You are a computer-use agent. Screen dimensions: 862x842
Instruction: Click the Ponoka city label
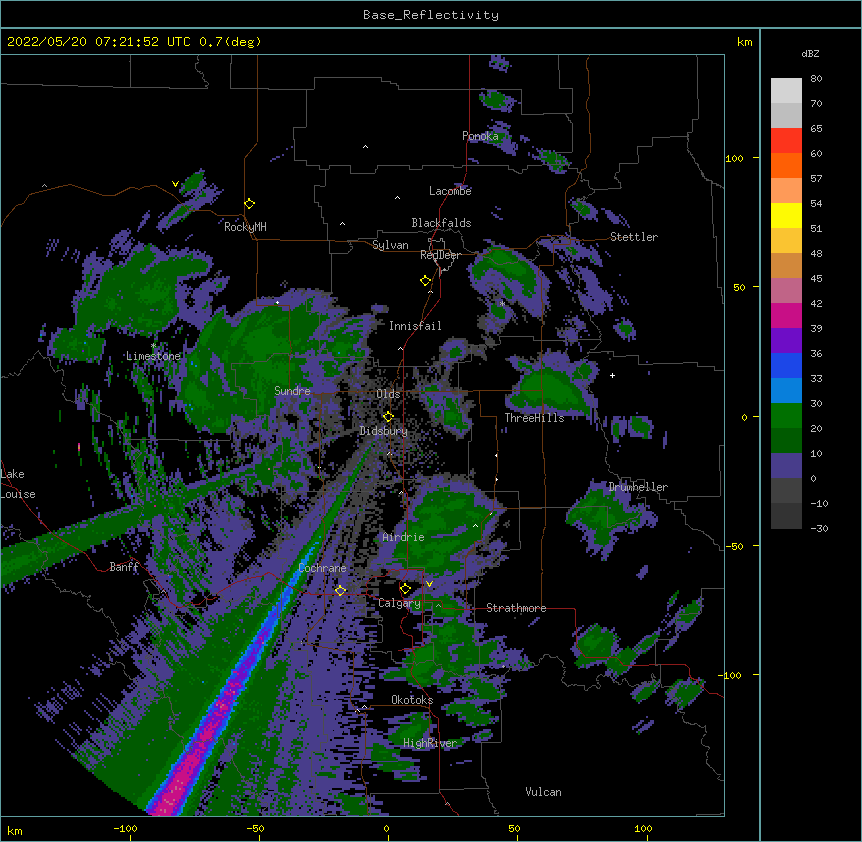(x=480, y=136)
